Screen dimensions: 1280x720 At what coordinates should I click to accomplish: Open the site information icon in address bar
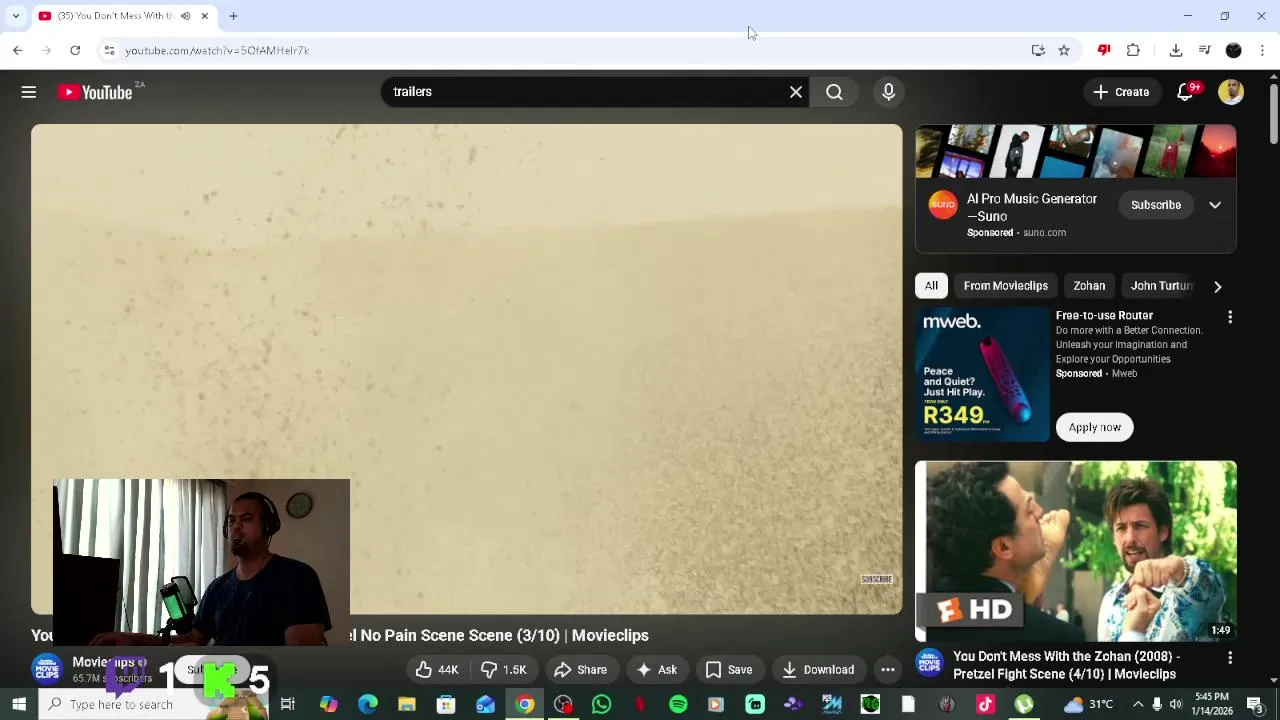(109, 50)
